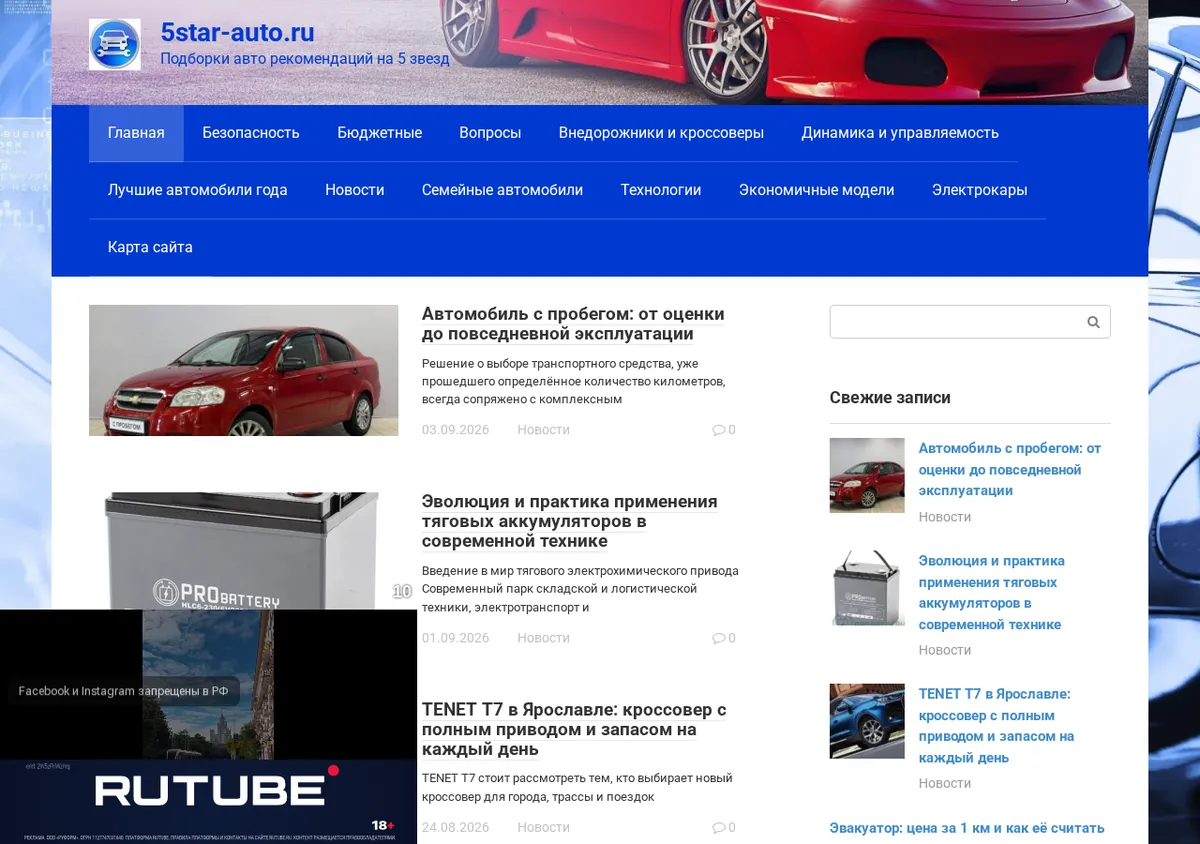
Task: Open article Автомобиль с пробегом headline
Action: 573,324
